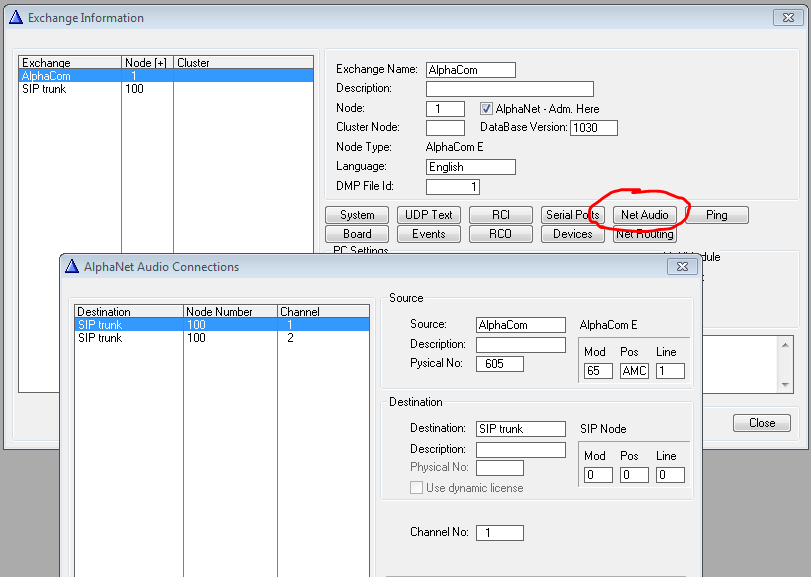Image resolution: width=811 pixels, height=577 pixels.
Task: Open the RCI button
Action: 501,215
